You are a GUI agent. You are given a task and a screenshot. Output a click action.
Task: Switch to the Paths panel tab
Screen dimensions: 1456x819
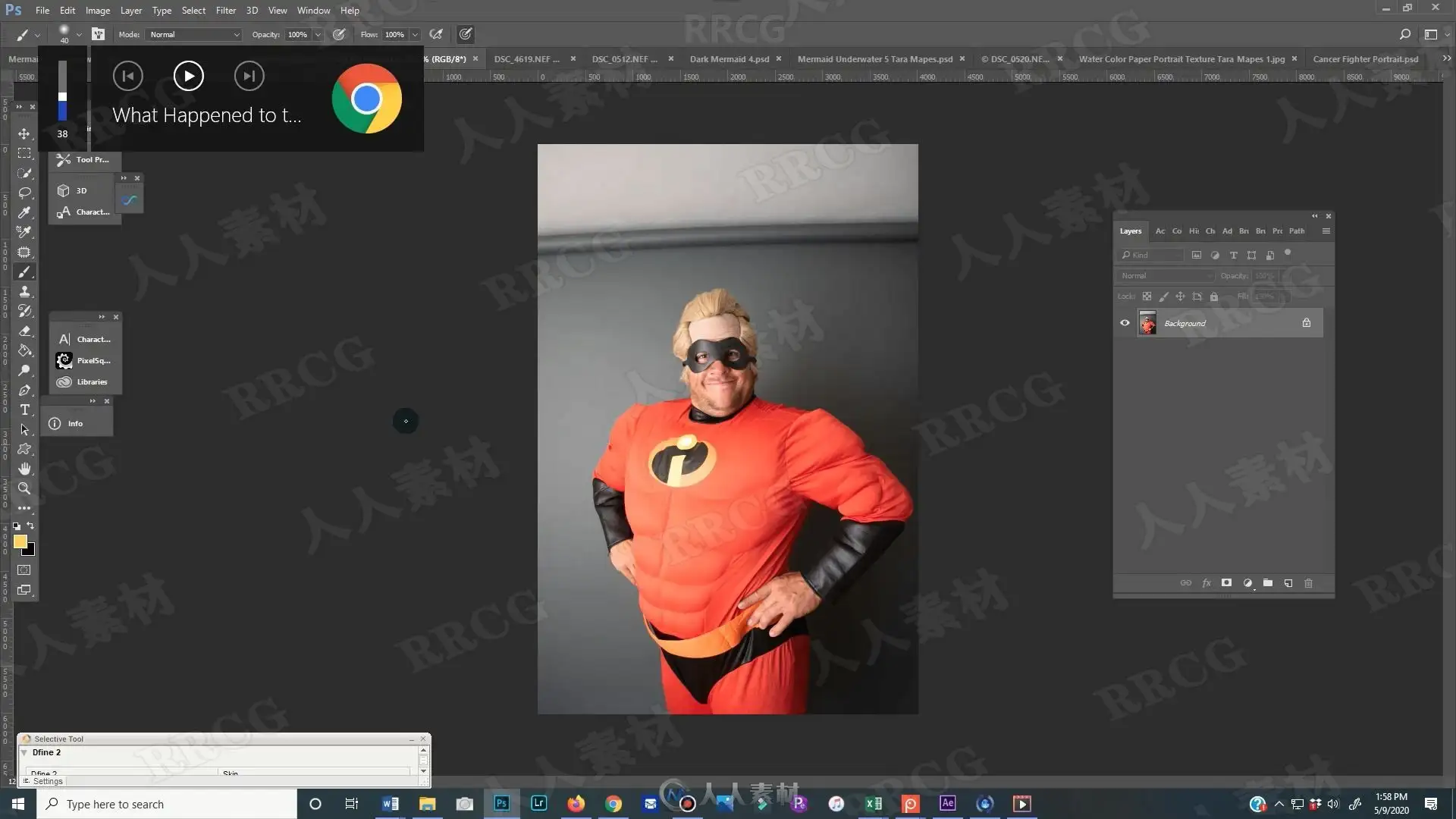click(1297, 231)
